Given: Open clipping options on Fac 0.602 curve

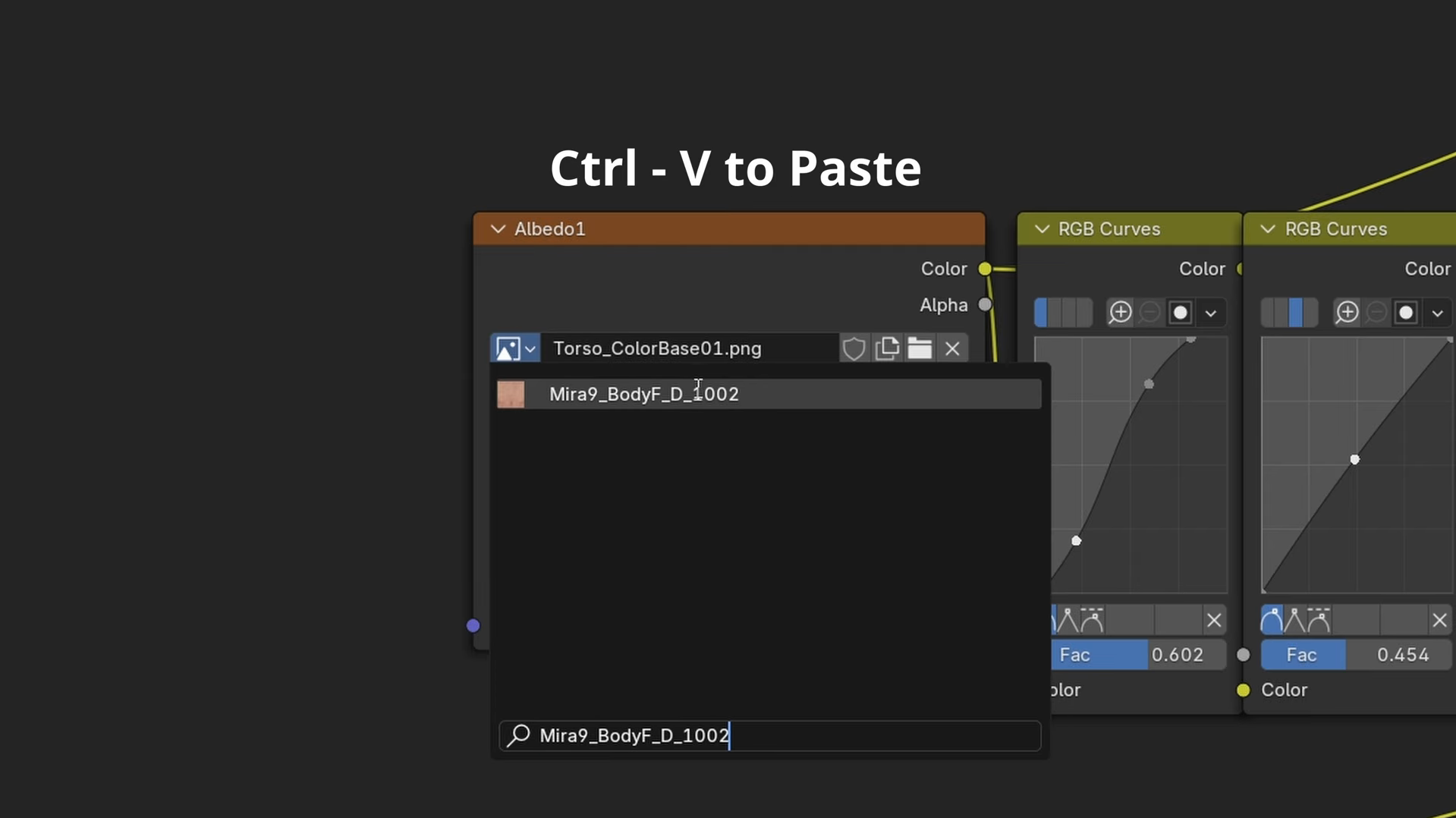Looking at the screenshot, I should tap(1180, 313).
